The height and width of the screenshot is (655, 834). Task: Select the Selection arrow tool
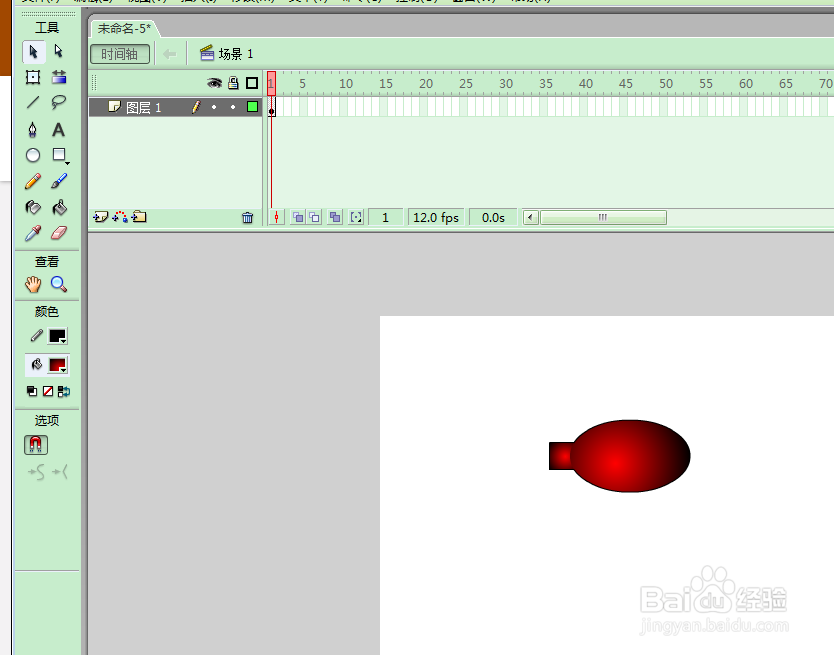click(34, 52)
